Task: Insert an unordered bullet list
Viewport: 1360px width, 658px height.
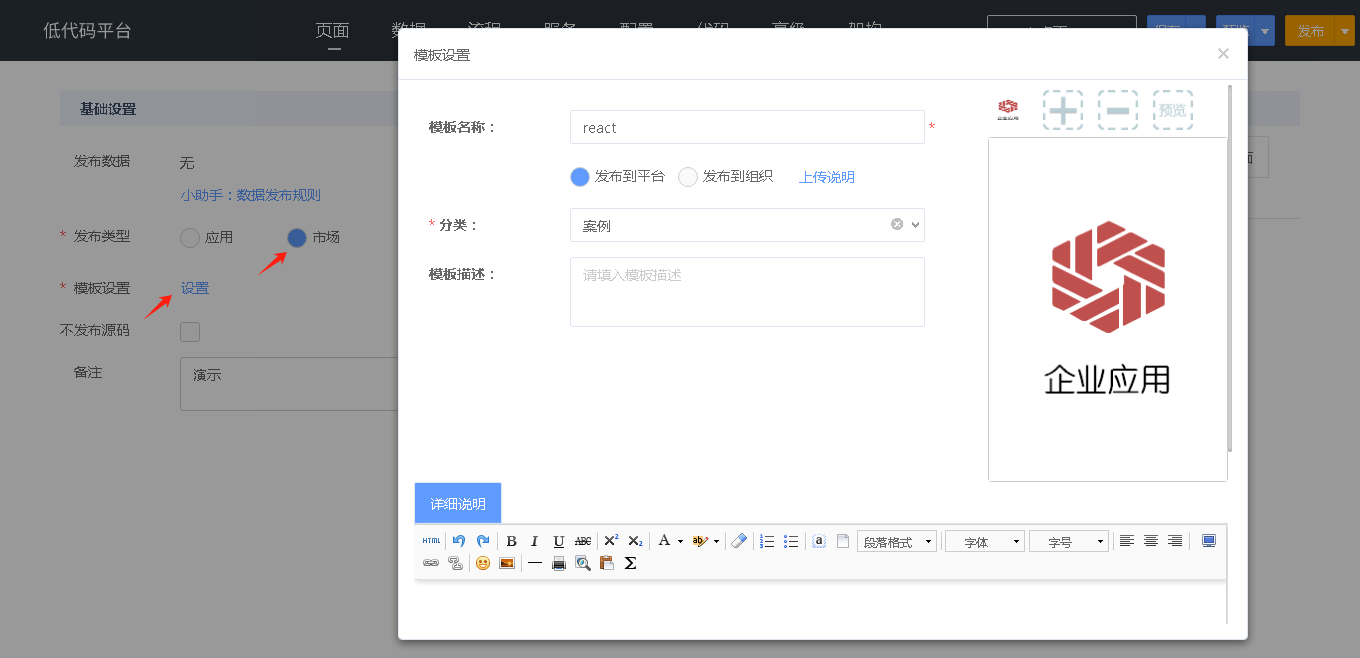Action: [791, 541]
